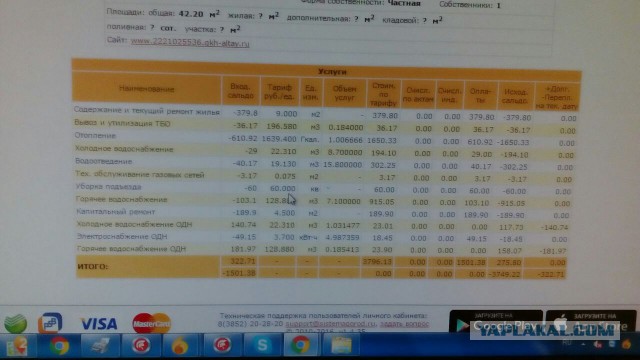Image resolution: width=640 pixels, height=360 pixels.
Task: Select row 'Вывоз и утилизация ТБО'
Action: point(122,123)
